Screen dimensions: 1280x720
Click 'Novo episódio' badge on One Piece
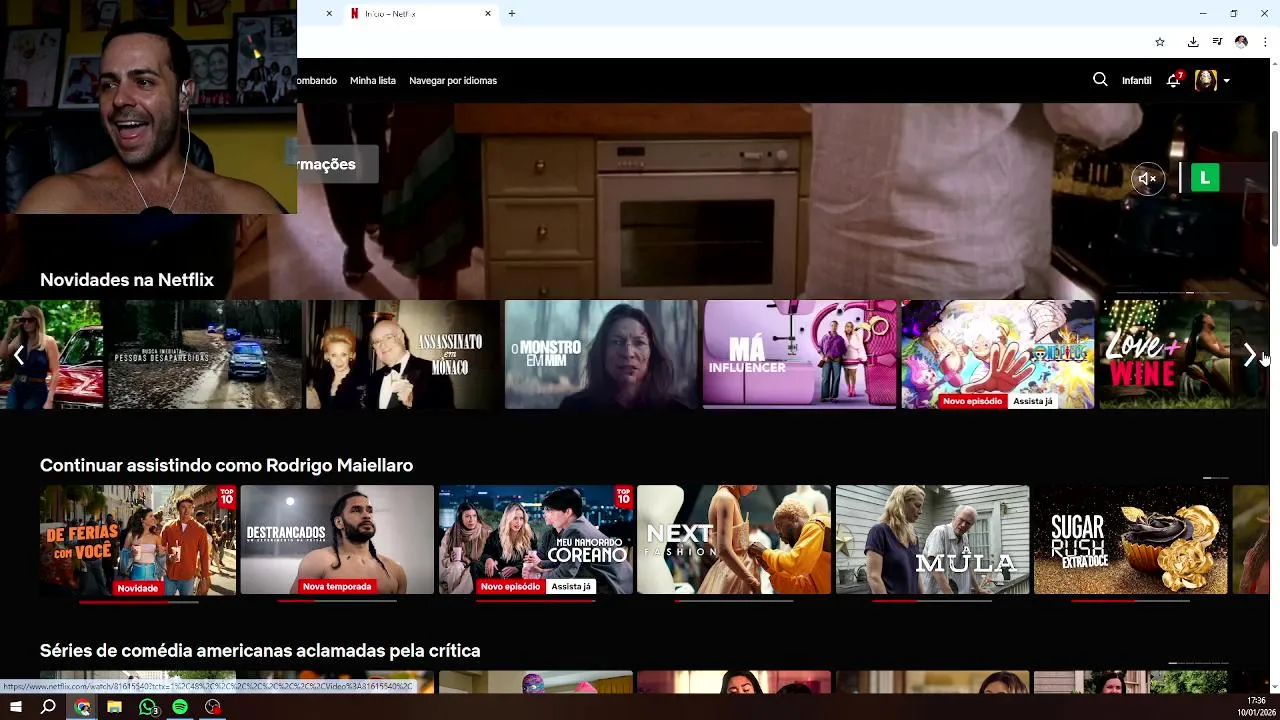point(972,401)
